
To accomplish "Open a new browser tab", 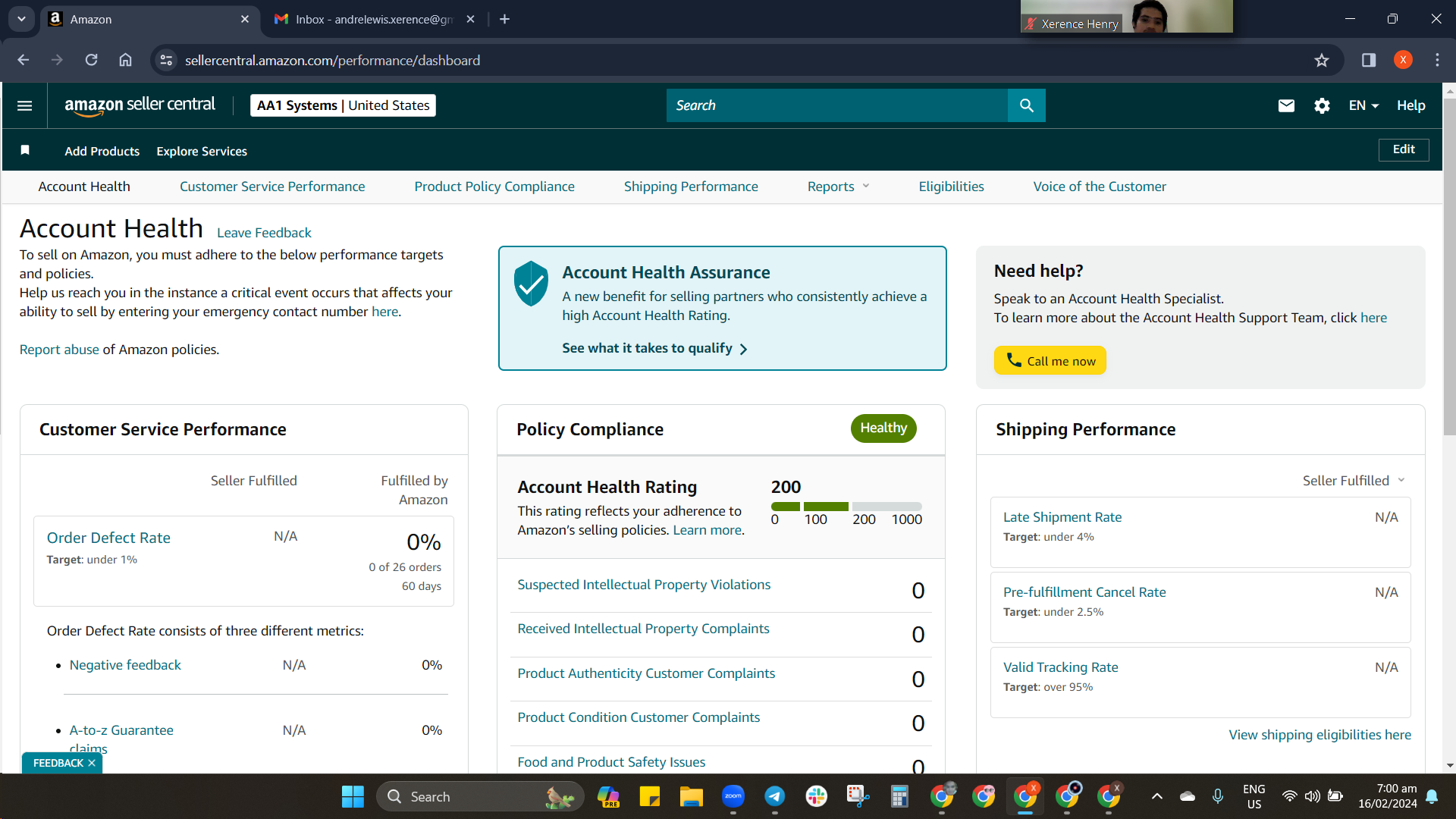I will [x=504, y=19].
